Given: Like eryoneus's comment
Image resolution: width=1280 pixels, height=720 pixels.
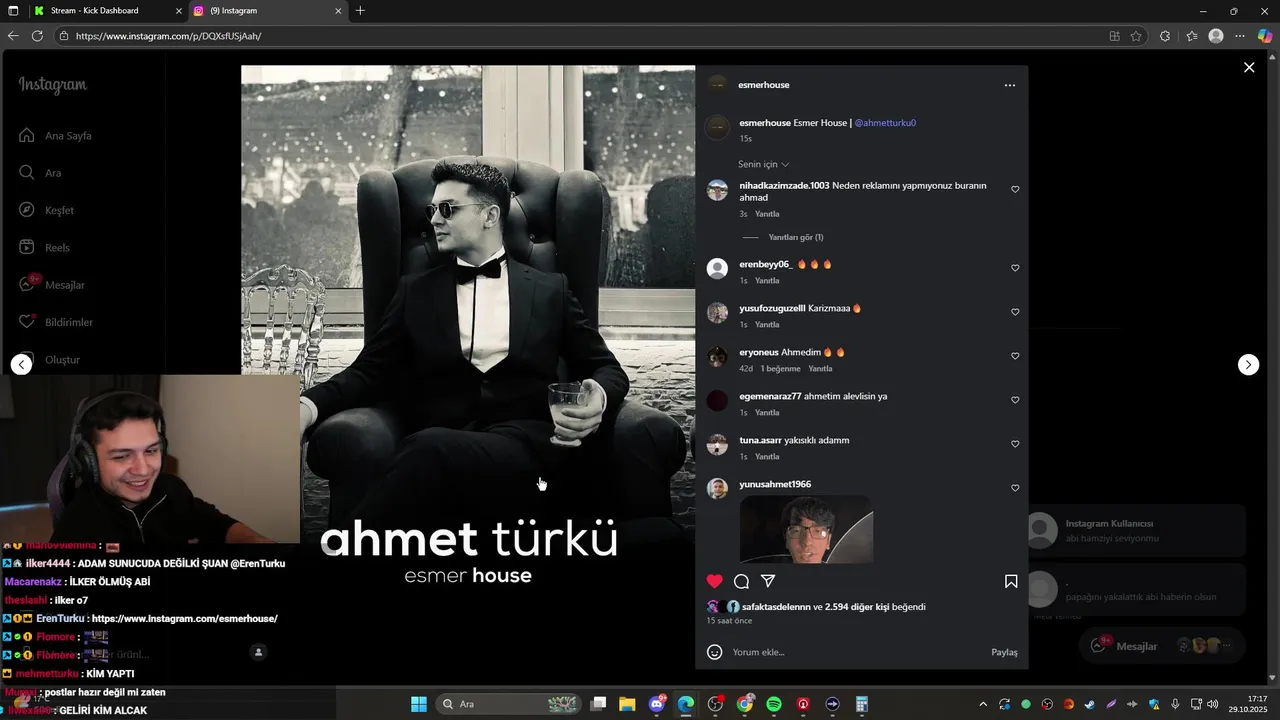Looking at the screenshot, I should (1015, 356).
